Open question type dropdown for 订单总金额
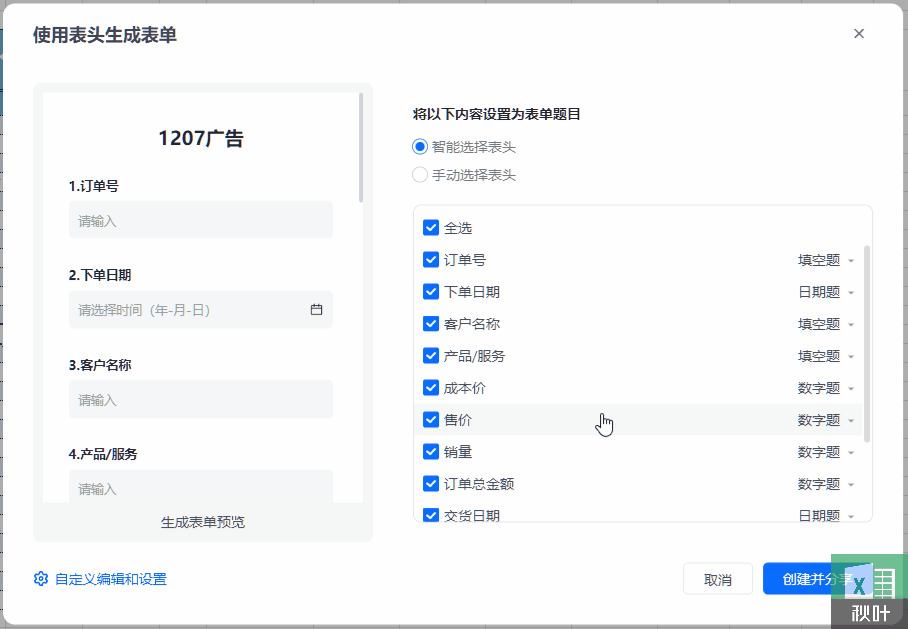Viewport: 908px width, 629px height. (x=826, y=484)
